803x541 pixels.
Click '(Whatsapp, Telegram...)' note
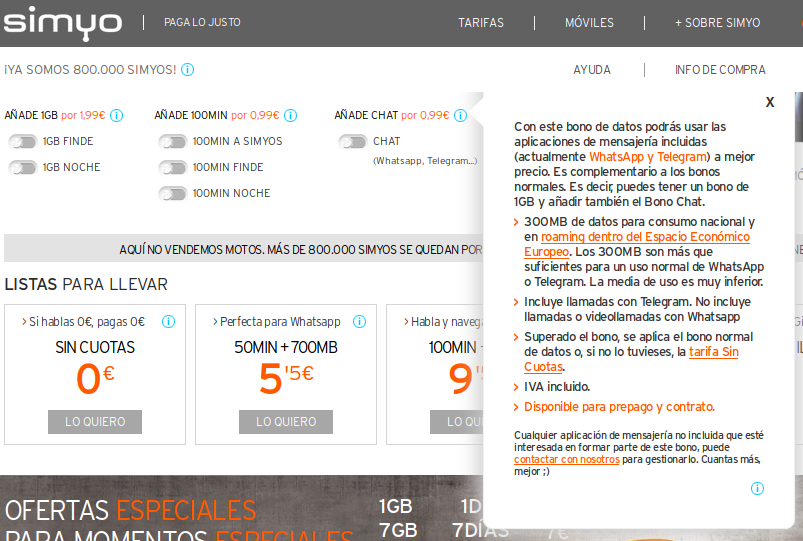(425, 161)
